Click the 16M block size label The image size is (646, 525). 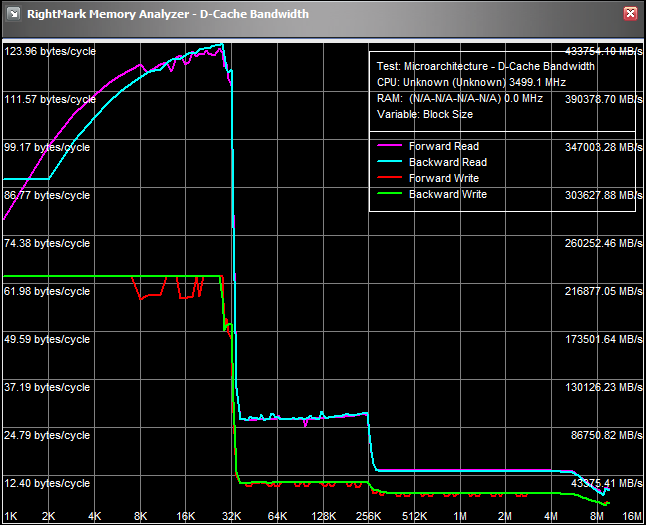[632, 516]
